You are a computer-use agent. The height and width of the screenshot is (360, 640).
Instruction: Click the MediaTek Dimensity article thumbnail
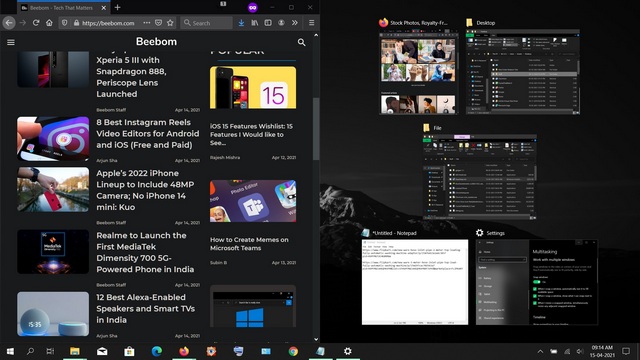tap(53, 251)
